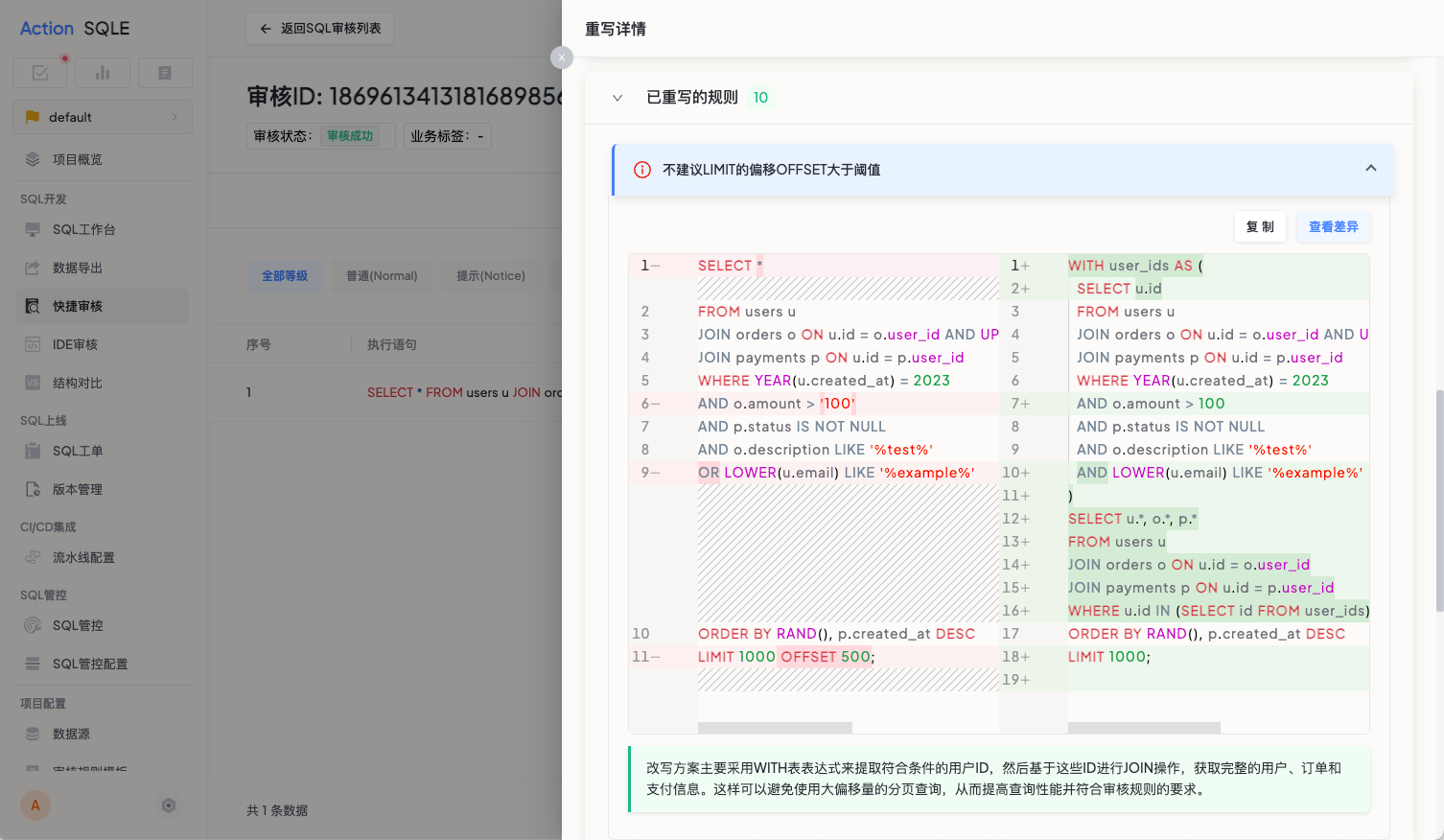Click "AND o.amount > '100'" line in left diff

[x=777, y=404]
